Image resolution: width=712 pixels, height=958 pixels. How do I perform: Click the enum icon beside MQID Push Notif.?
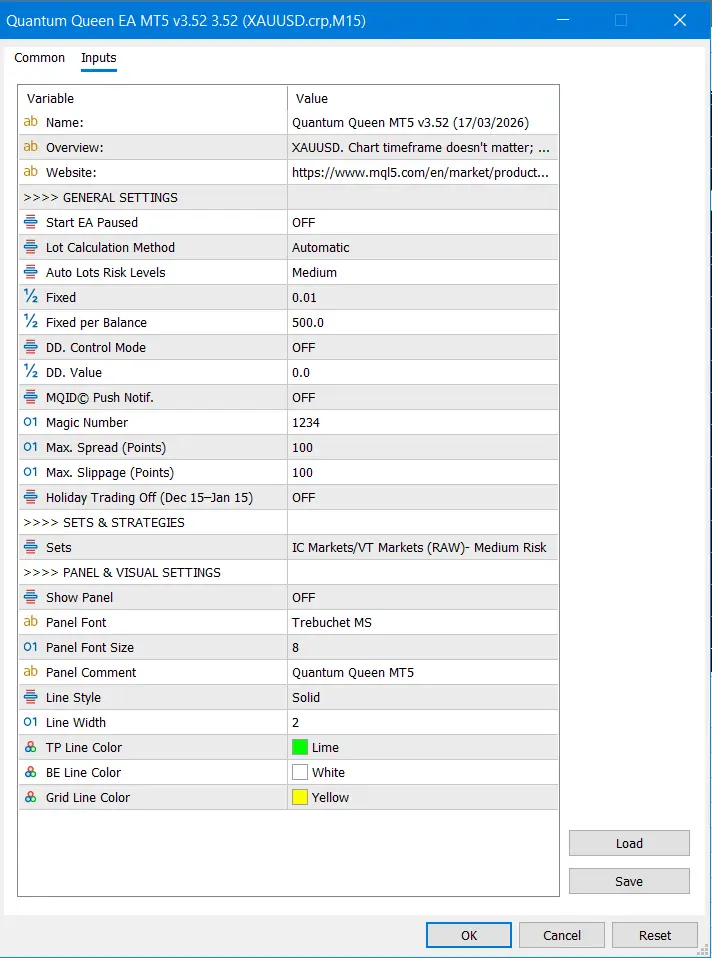pos(31,398)
